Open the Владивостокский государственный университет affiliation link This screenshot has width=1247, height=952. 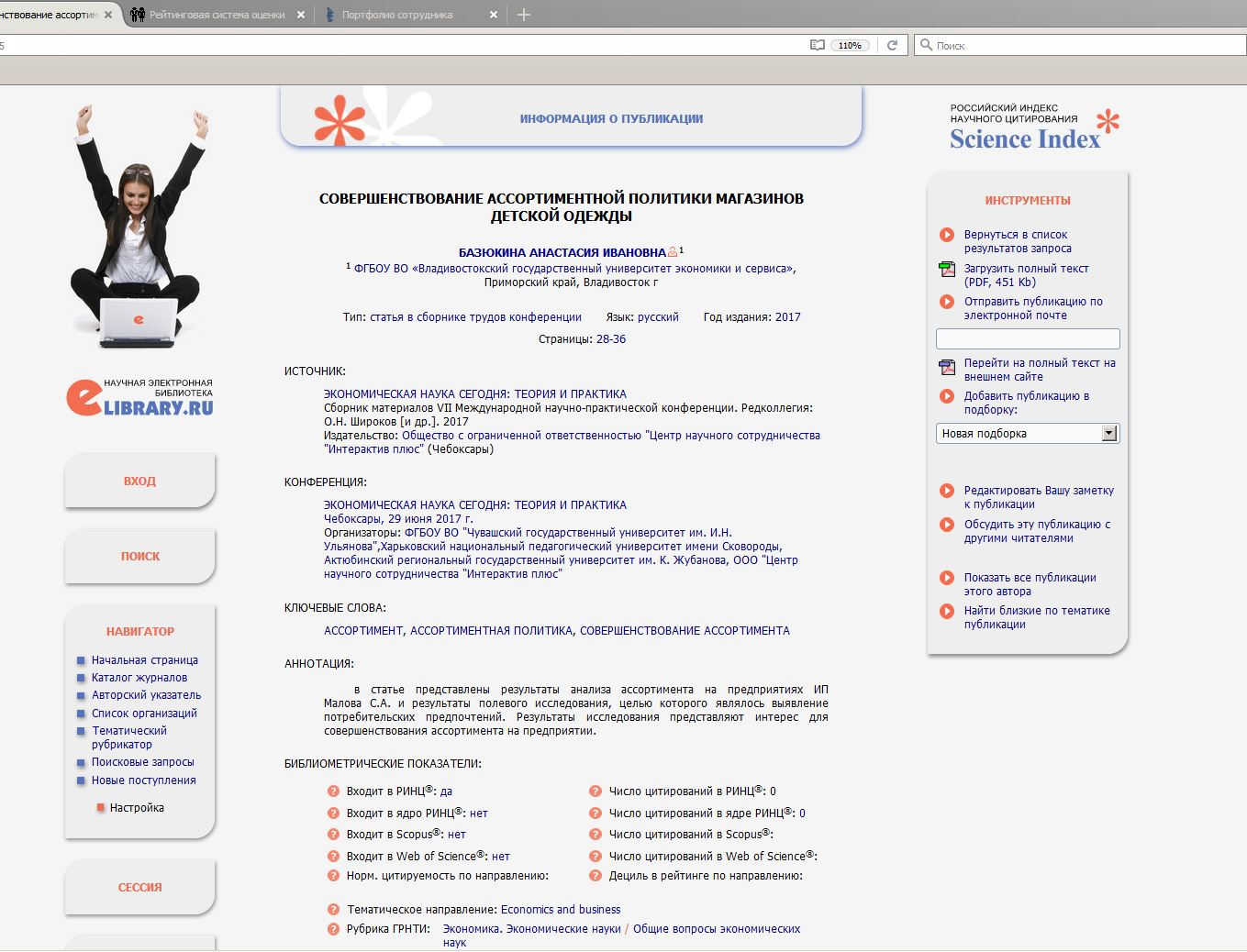(573, 269)
